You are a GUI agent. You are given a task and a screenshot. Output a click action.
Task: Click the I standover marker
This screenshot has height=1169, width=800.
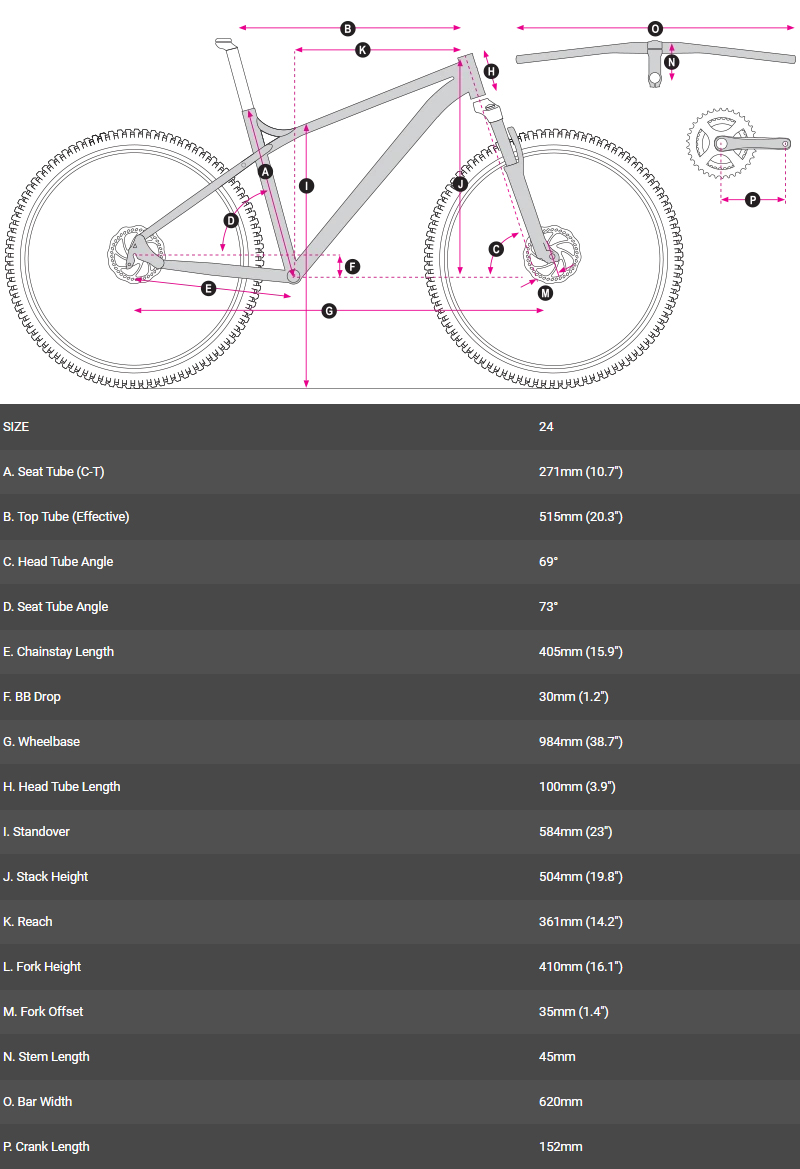(x=306, y=185)
